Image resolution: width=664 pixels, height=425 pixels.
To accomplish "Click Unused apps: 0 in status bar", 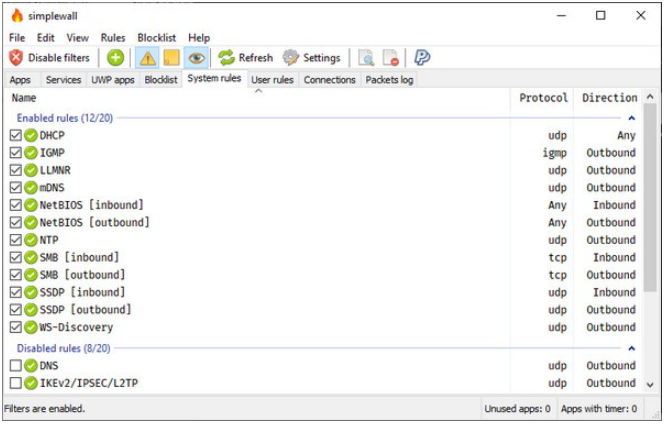I will (x=517, y=409).
